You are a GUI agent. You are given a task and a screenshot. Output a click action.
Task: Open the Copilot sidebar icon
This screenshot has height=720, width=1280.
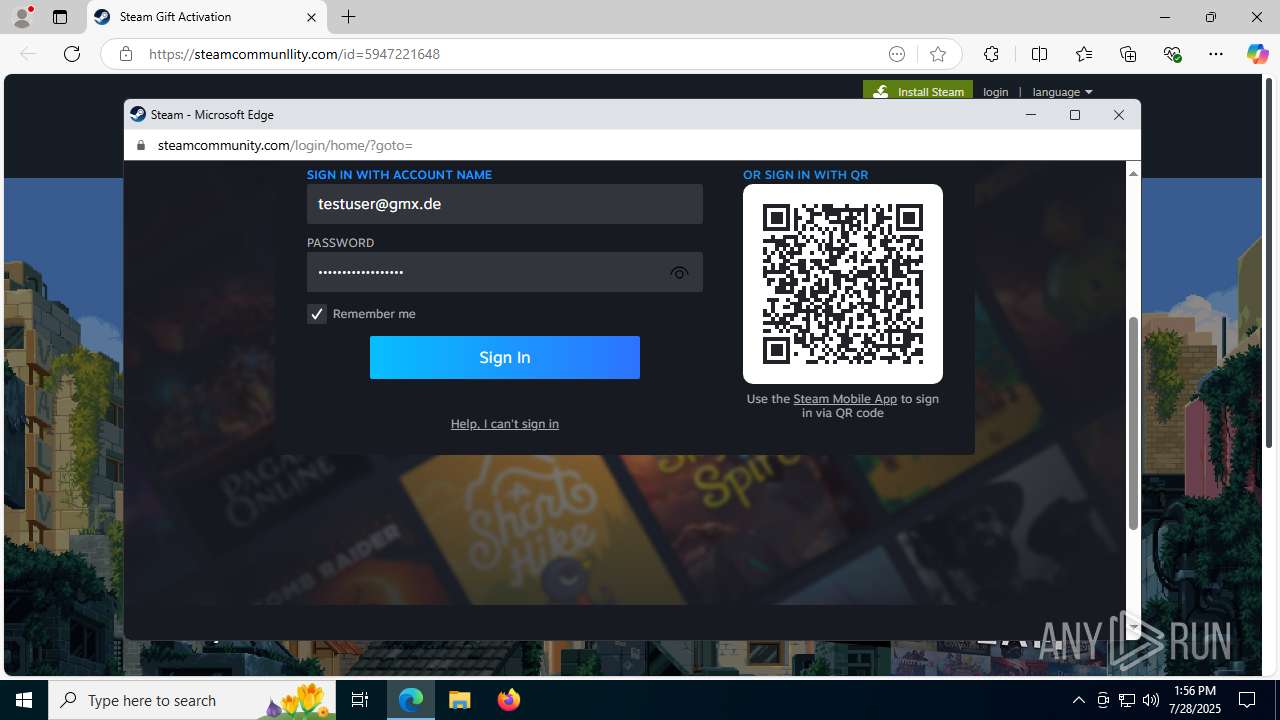coord(1257,54)
